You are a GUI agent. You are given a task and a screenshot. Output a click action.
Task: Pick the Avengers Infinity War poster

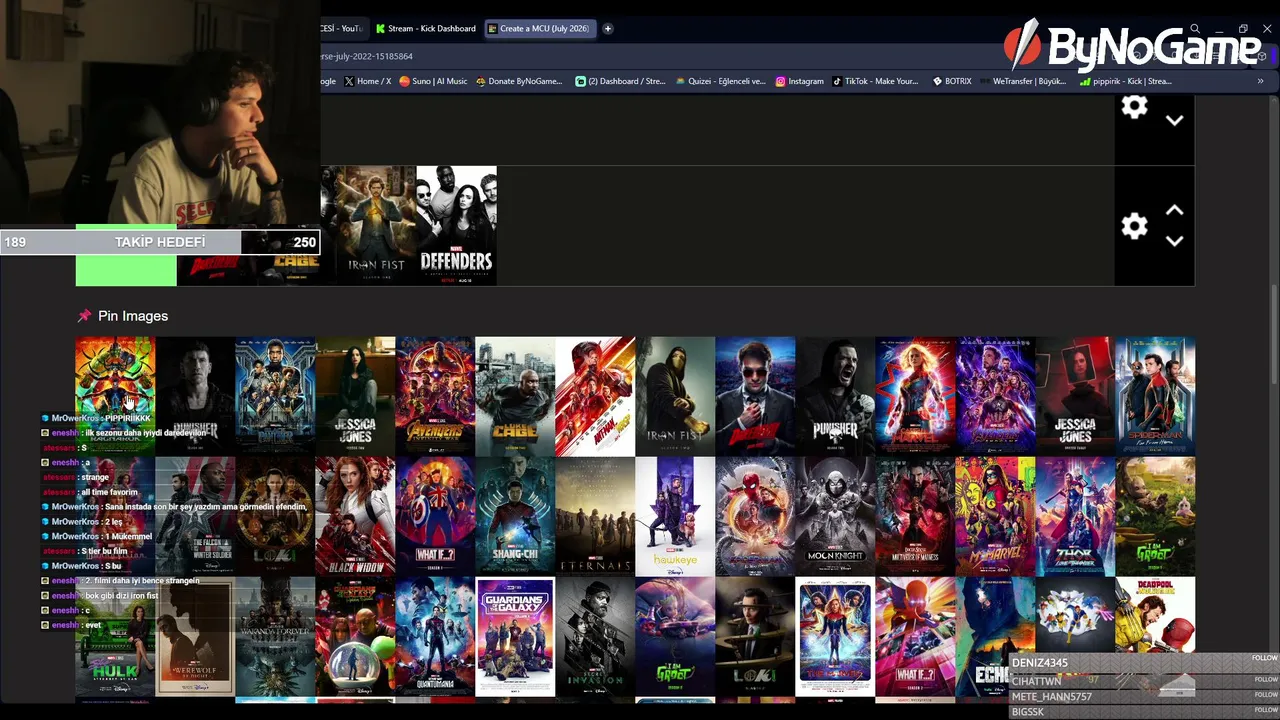tap(435, 396)
